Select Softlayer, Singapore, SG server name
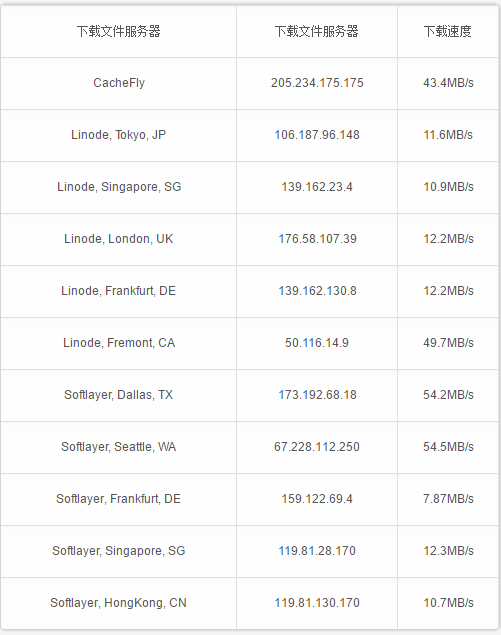 tap(119, 551)
